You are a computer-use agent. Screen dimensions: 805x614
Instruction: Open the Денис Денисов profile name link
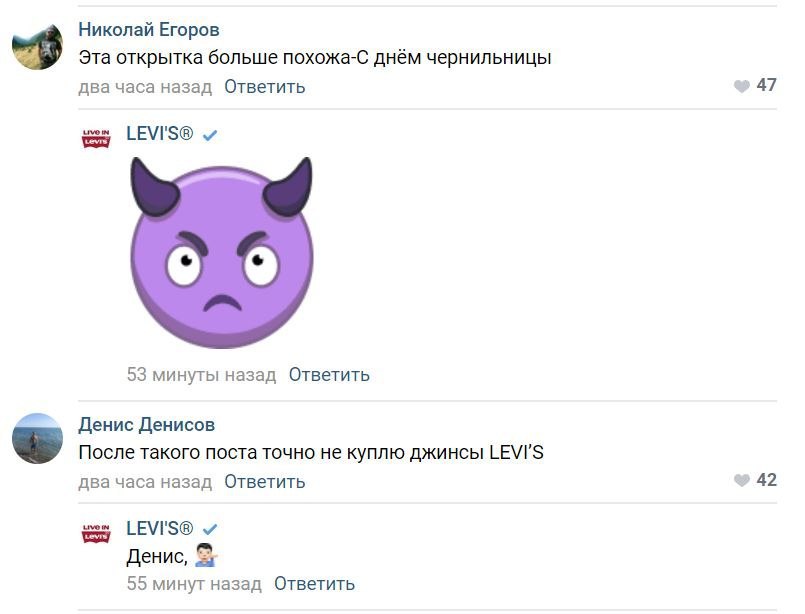147,425
